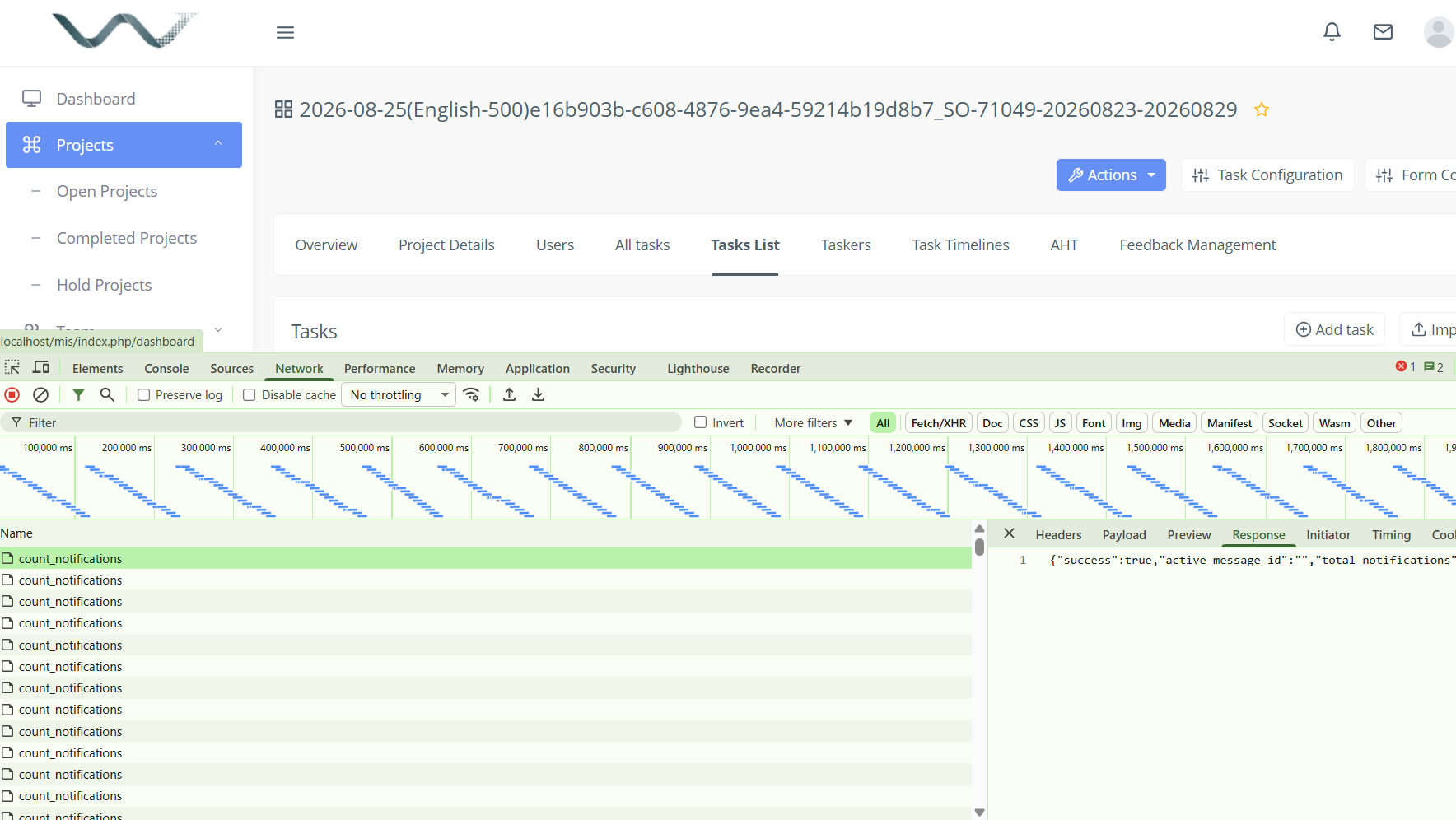Toggle device toolbar in DevTools
Viewport: 1456px width, 820px height.
coord(41,367)
